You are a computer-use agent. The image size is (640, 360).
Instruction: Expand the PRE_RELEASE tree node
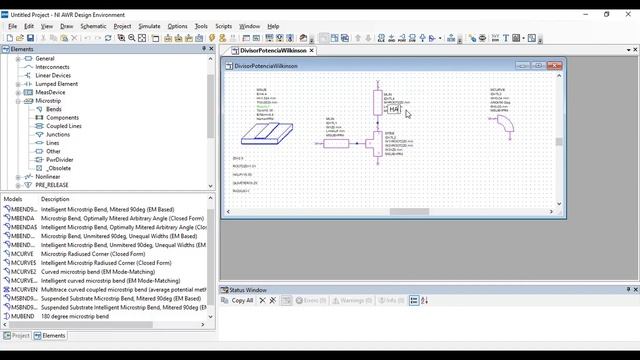[x=18, y=185]
